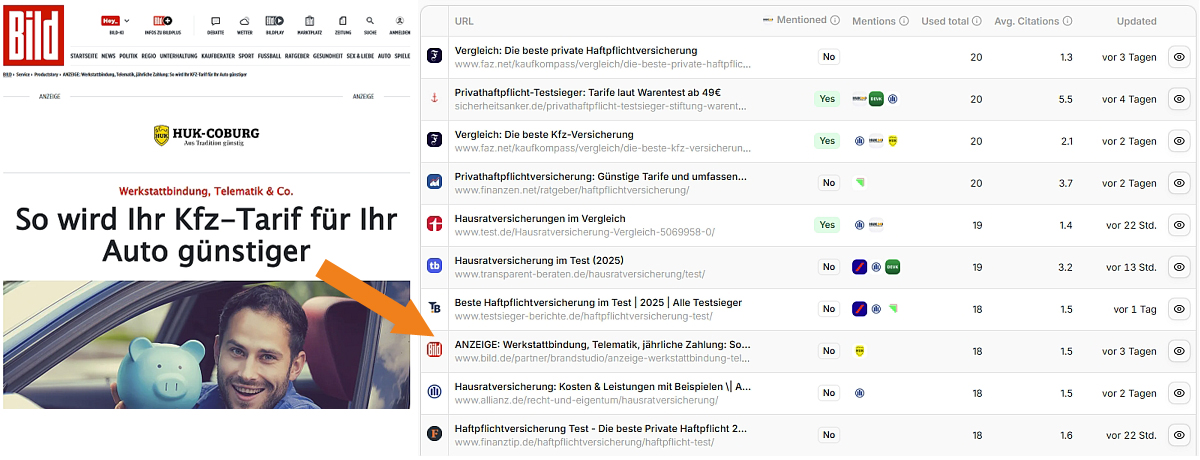This screenshot has width=1200, height=460.
Task: Open the Fussball navigation item
Action: pos(270,57)
